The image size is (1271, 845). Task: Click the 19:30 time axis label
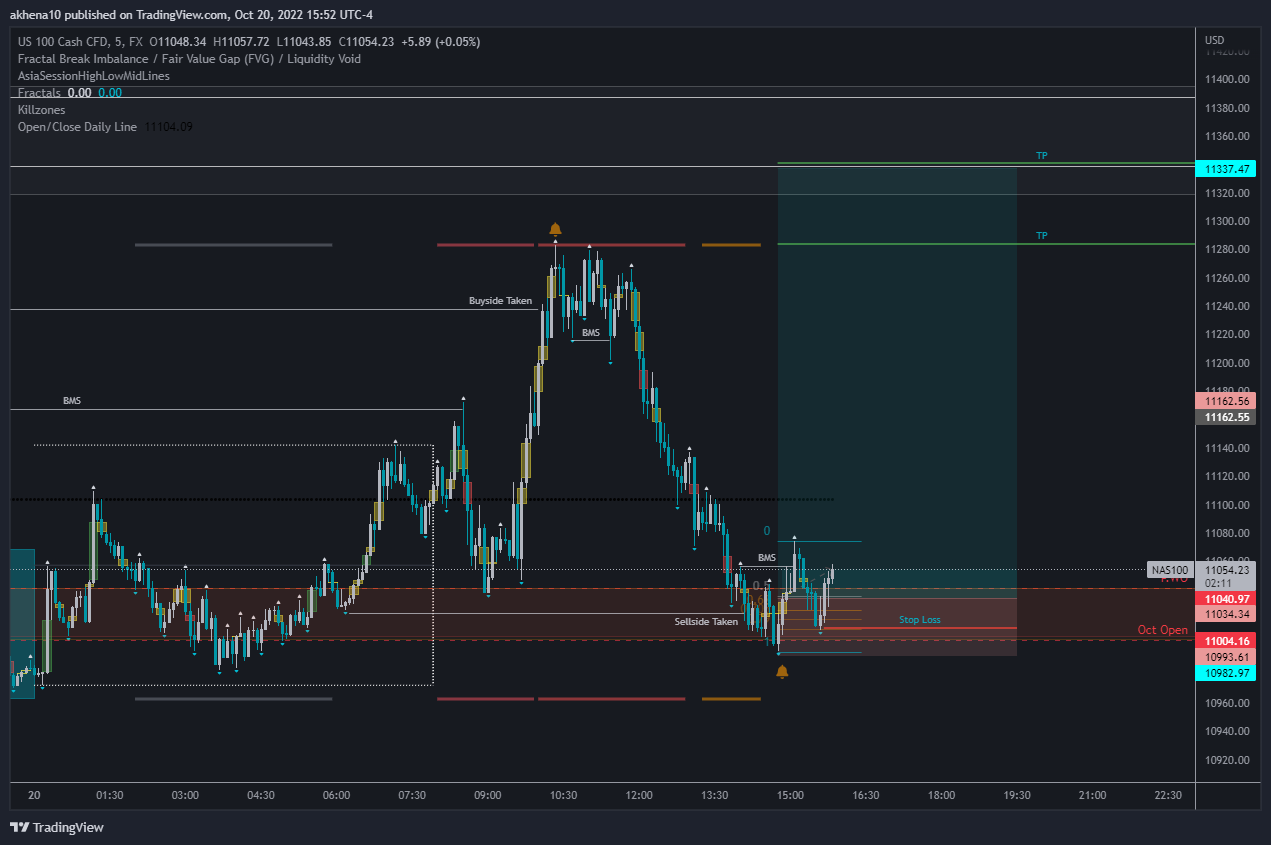pos(1017,796)
